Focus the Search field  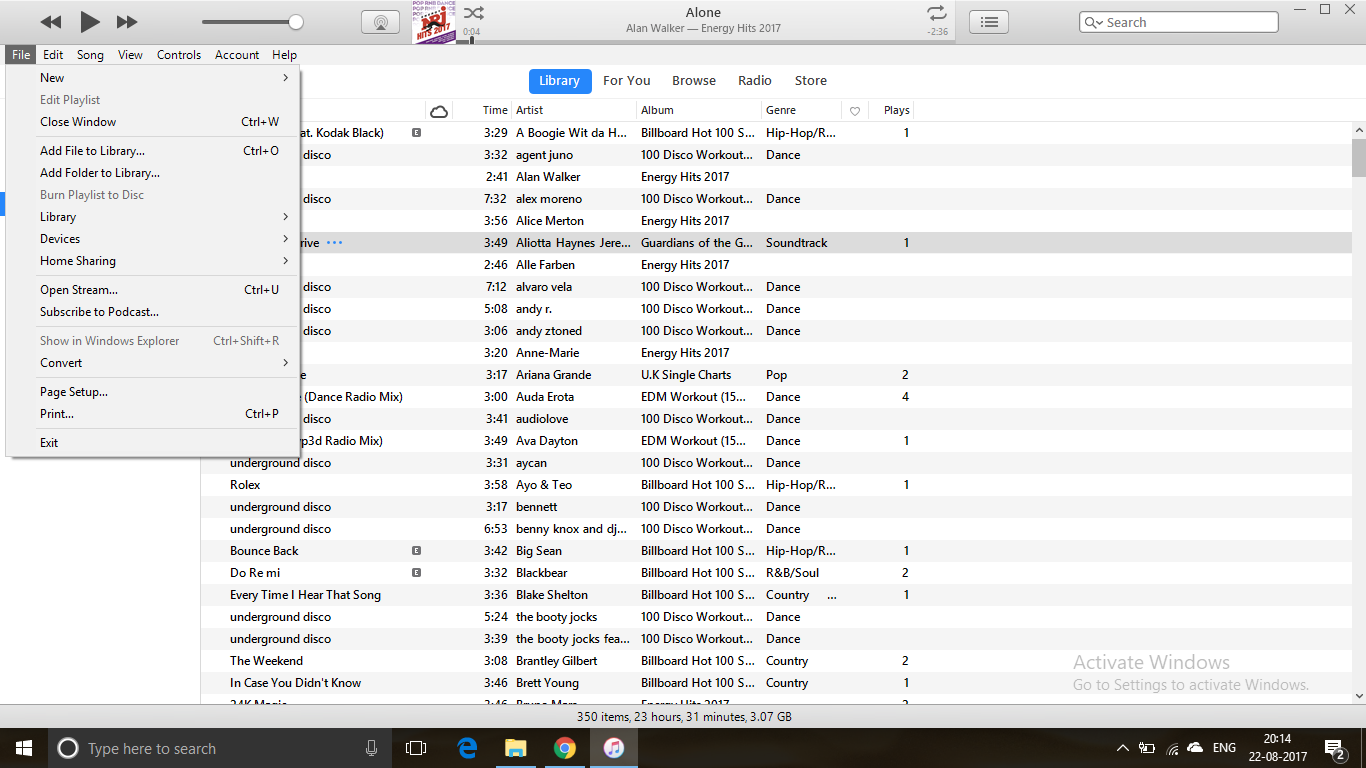click(1179, 22)
